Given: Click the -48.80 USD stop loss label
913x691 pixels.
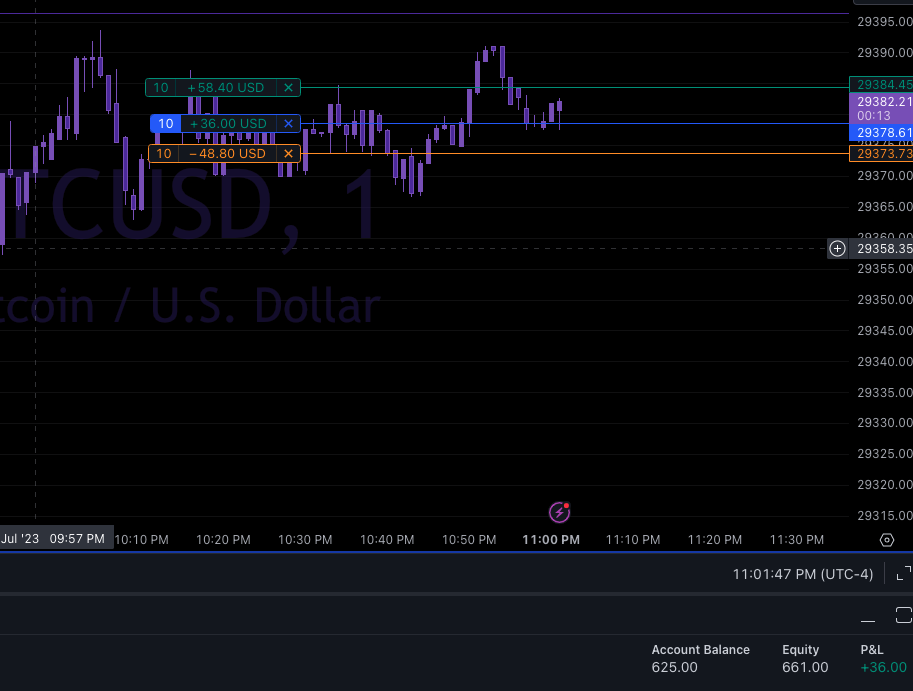Looking at the screenshot, I should point(228,154).
